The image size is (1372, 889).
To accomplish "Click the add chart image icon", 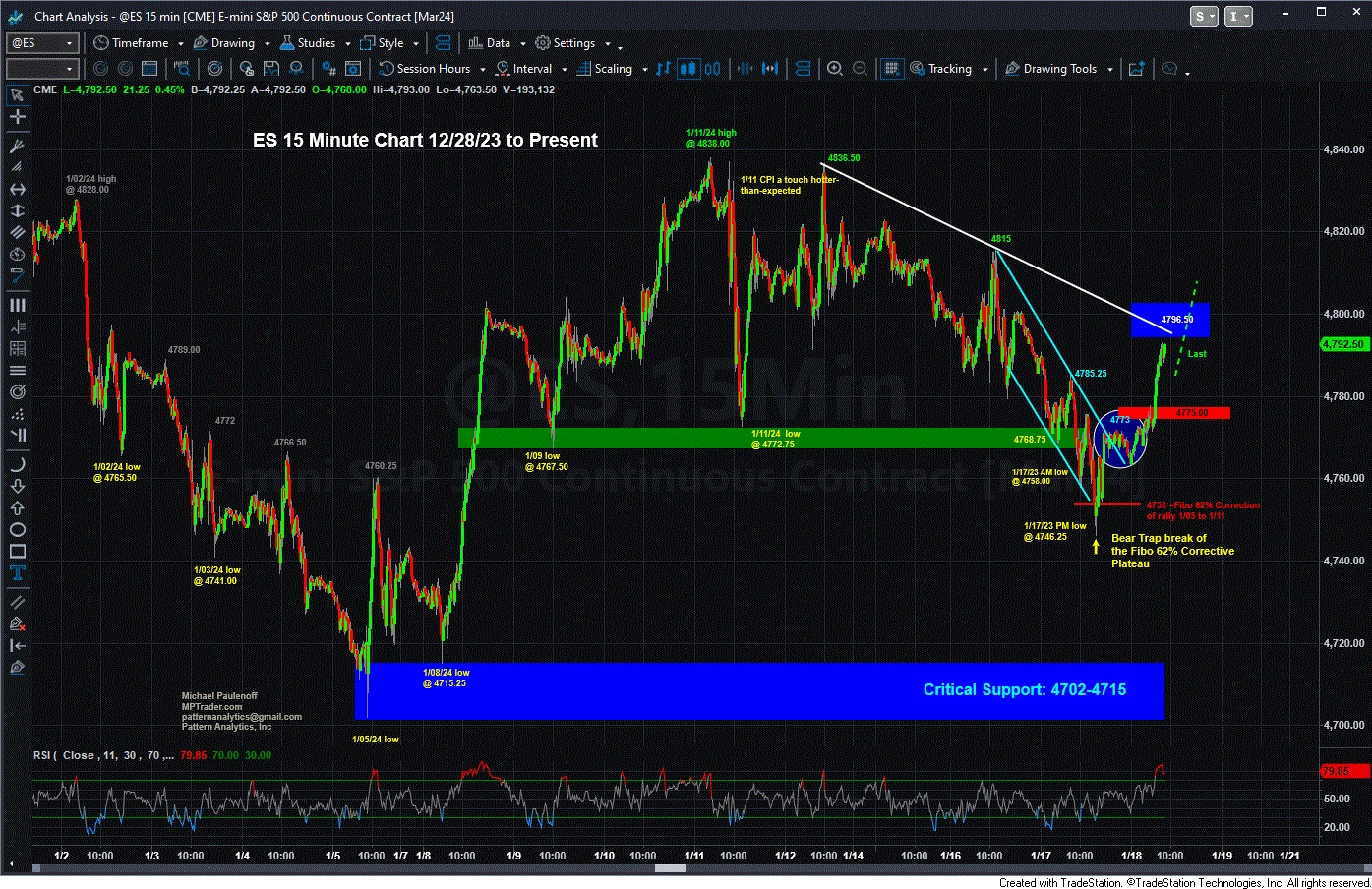I will coord(1136,69).
